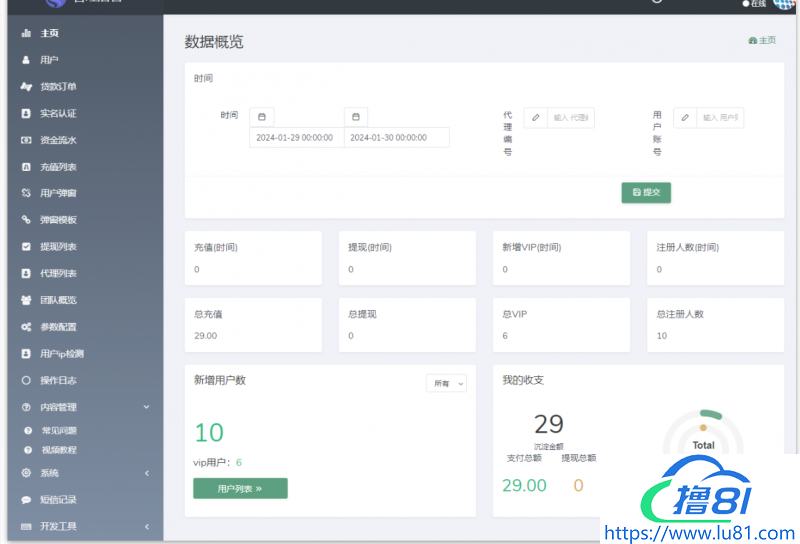Expand the 系统 menu section
The height and width of the screenshot is (544, 800).
pyautogui.click(x=146, y=473)
